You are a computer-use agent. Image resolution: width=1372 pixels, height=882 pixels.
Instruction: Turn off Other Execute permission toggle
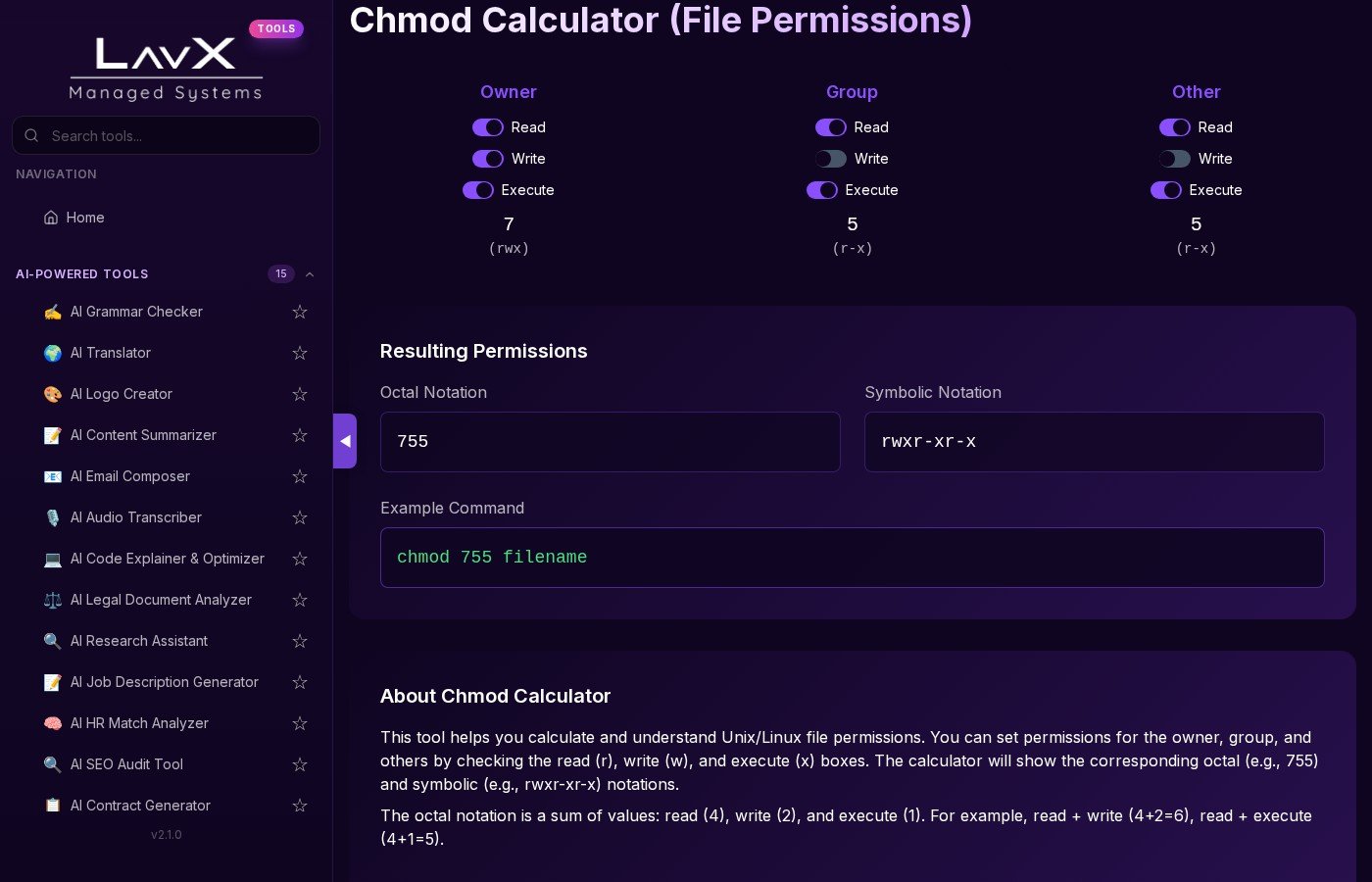pyautogui.click(x=1165, y=190)
